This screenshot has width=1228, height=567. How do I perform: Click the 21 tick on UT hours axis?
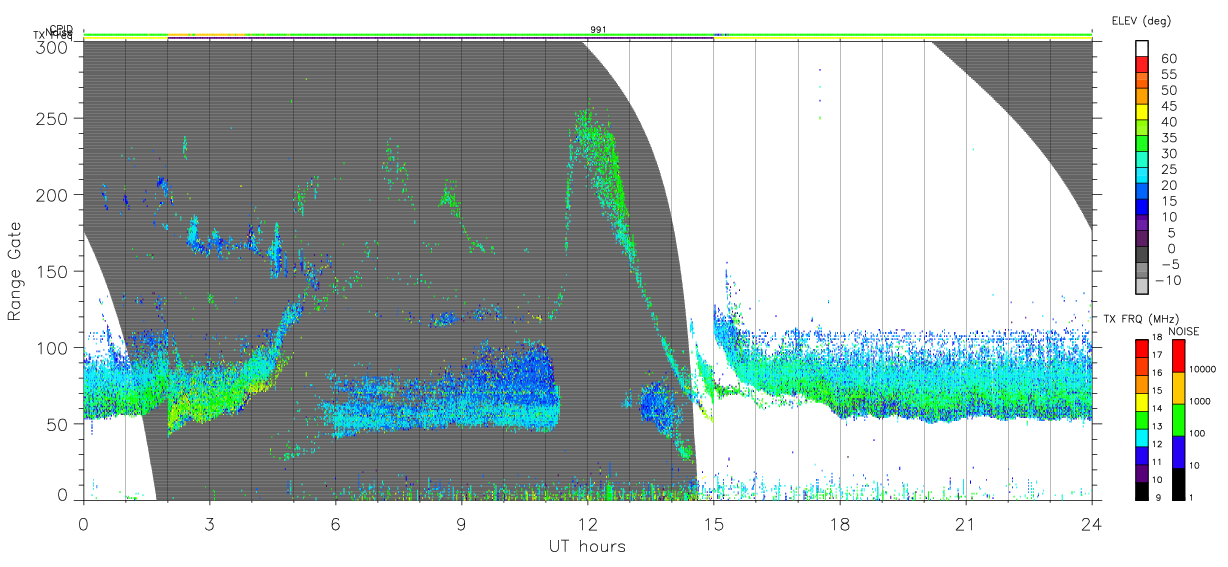click(965, 524)
